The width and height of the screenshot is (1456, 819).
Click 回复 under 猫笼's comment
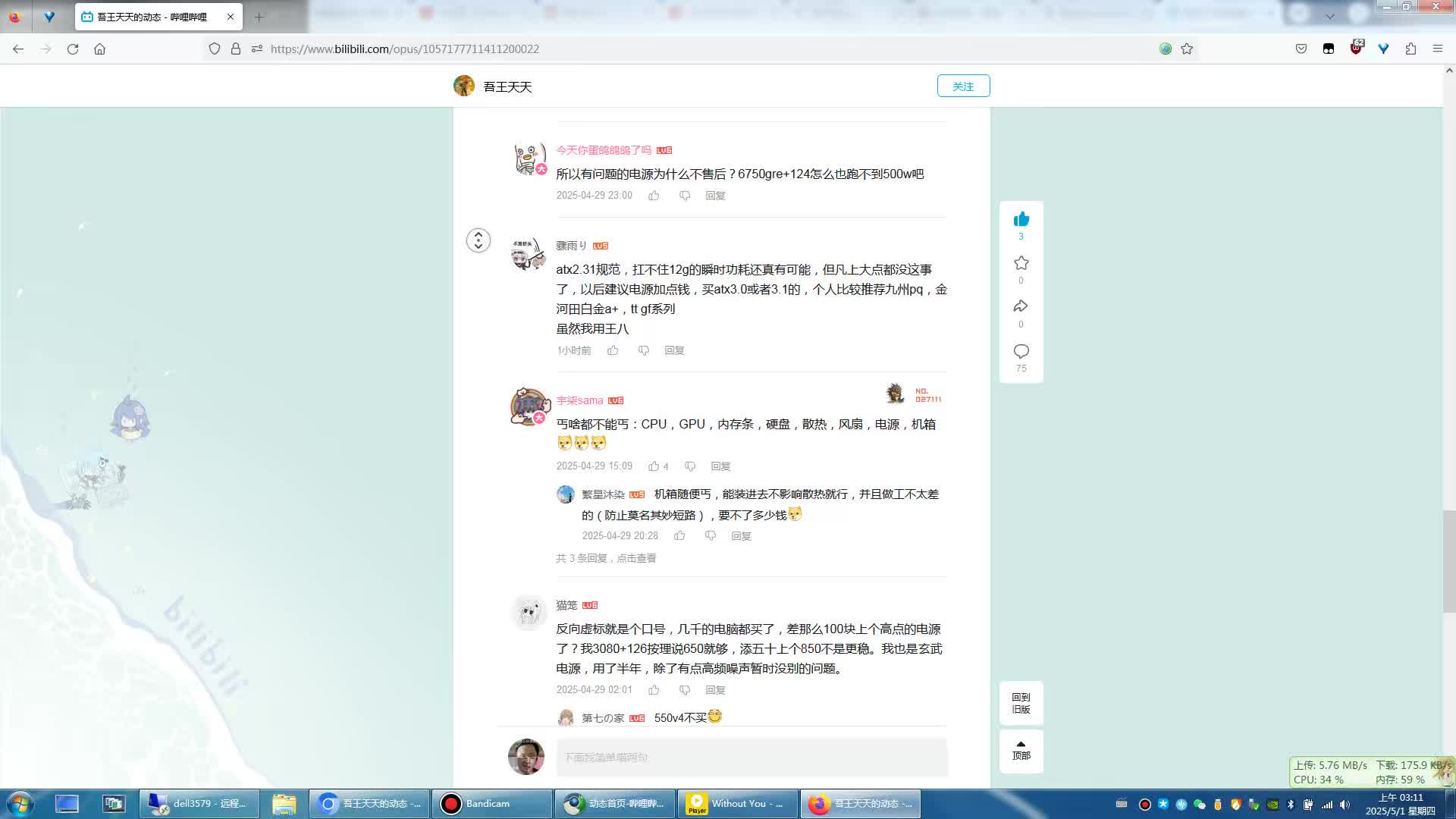click(714, 690)
